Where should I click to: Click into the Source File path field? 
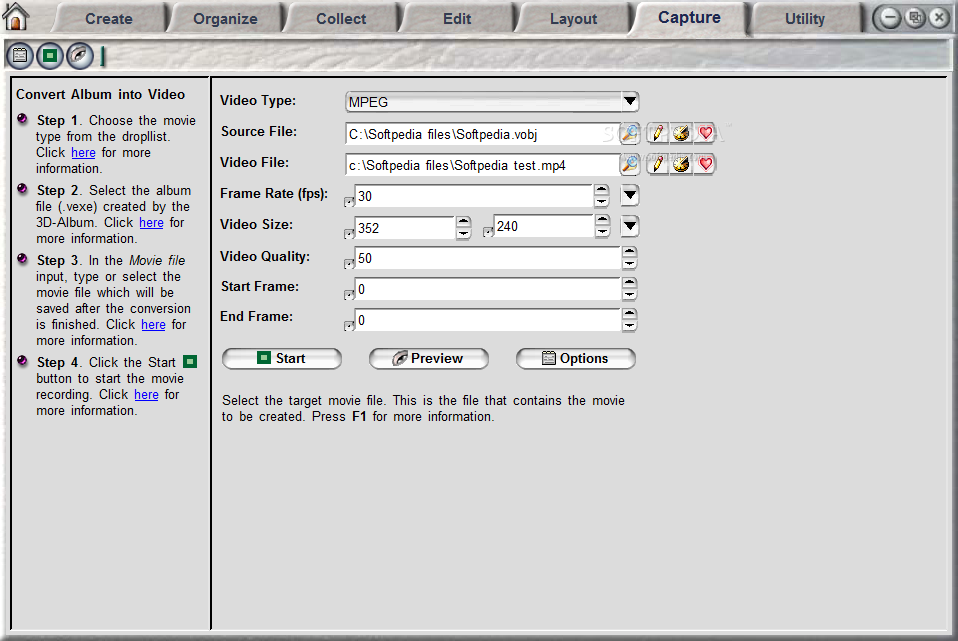point(483,134)
